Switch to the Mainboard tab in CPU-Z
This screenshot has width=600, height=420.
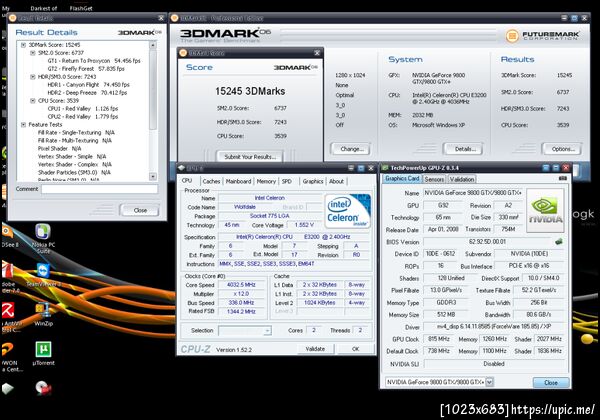click(238, 181)
